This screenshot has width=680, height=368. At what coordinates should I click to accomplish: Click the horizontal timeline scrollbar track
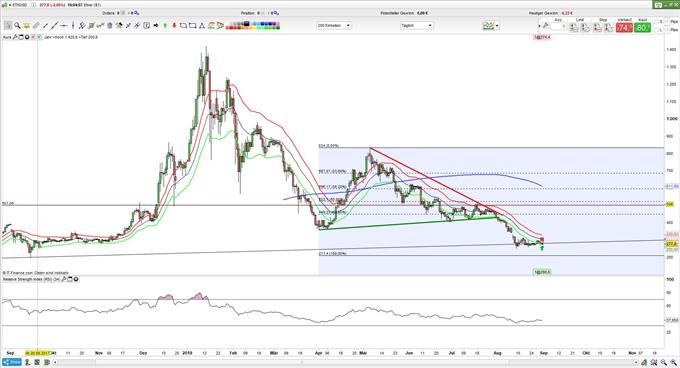click(x=345, y=362)
